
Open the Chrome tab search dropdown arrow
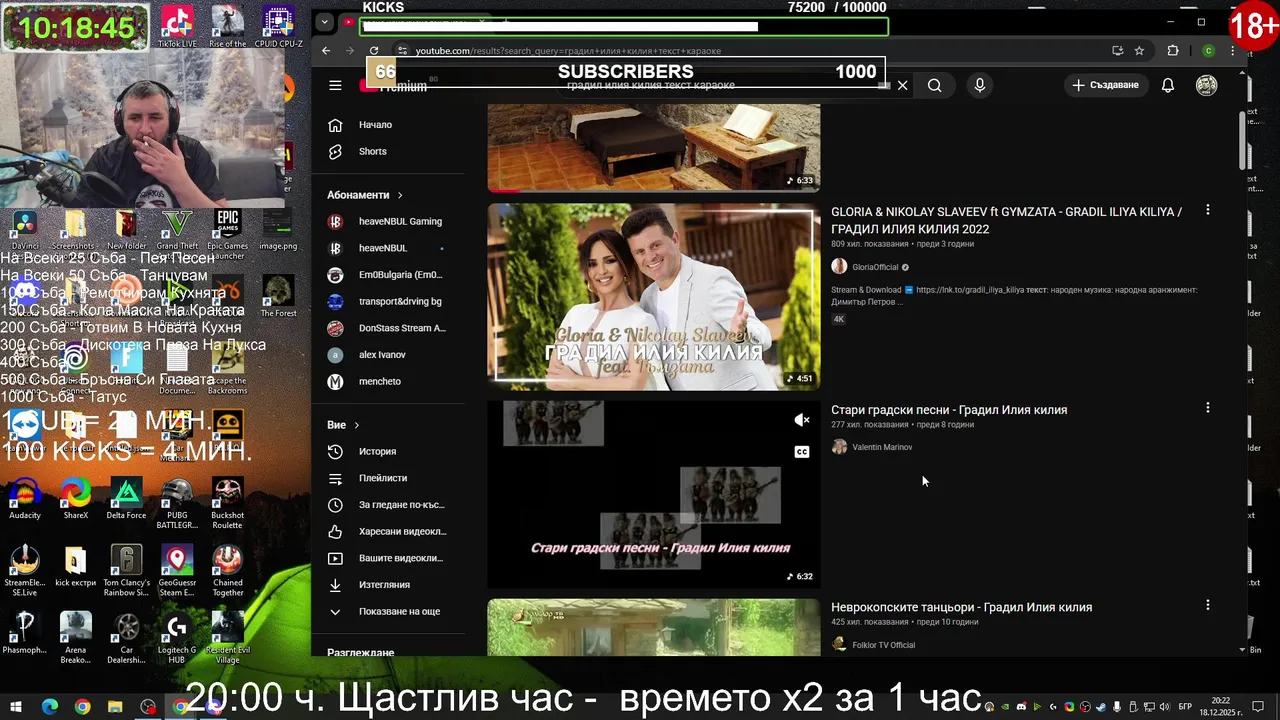coord(324,21)
